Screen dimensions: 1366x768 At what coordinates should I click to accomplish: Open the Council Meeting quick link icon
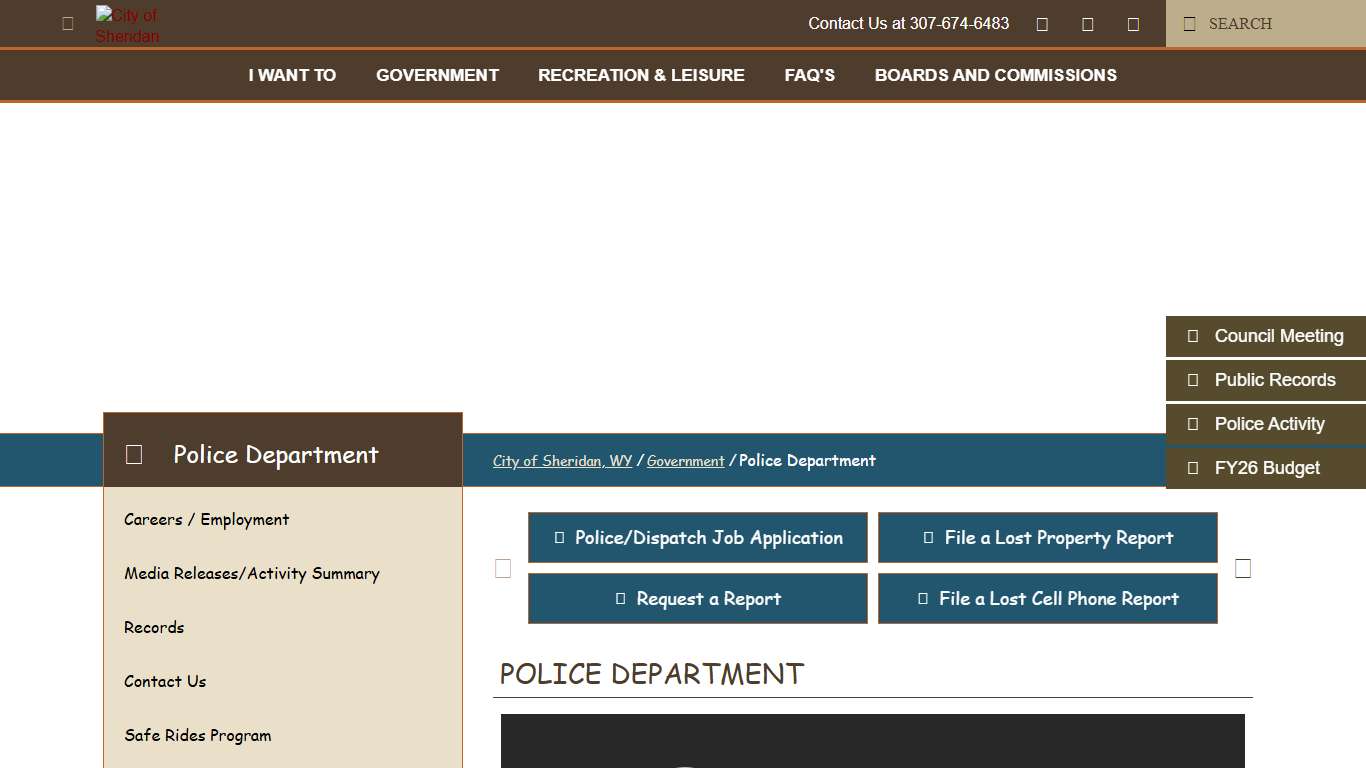(1193, 336)
